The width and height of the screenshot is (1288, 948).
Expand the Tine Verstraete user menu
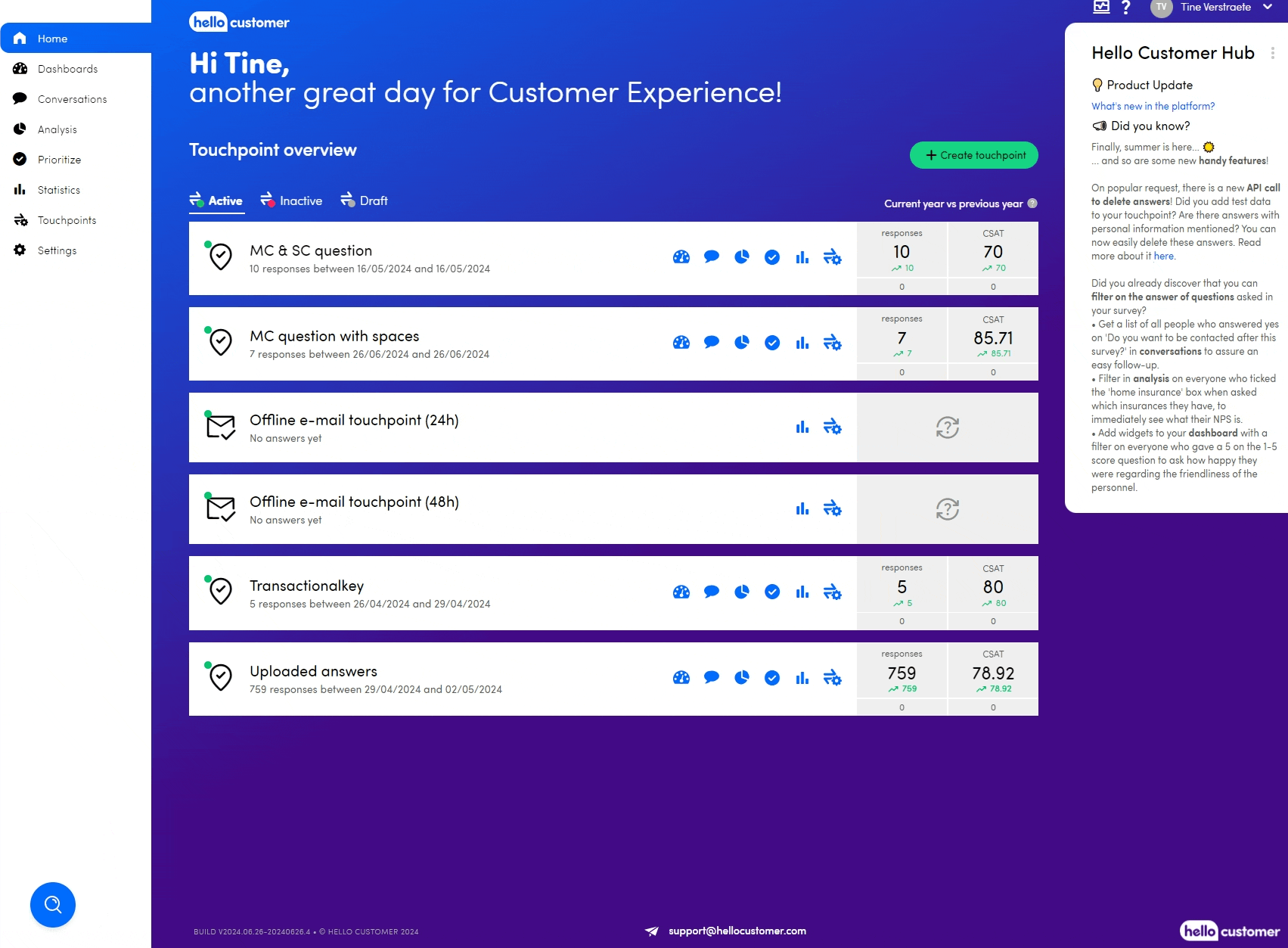[1268, 8]
